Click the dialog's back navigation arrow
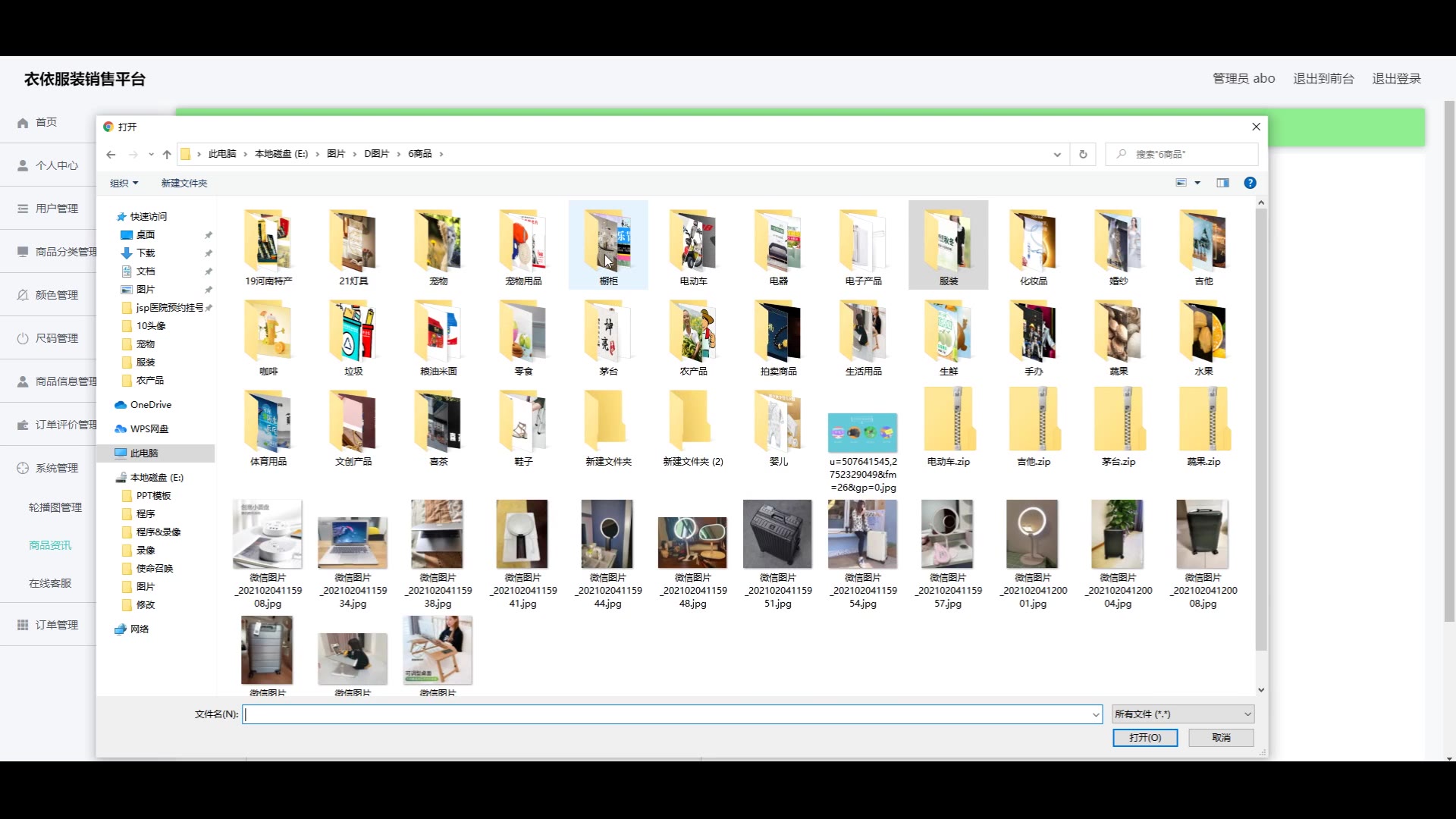This screenshot has height=819, width=1456. coord(111,154)
